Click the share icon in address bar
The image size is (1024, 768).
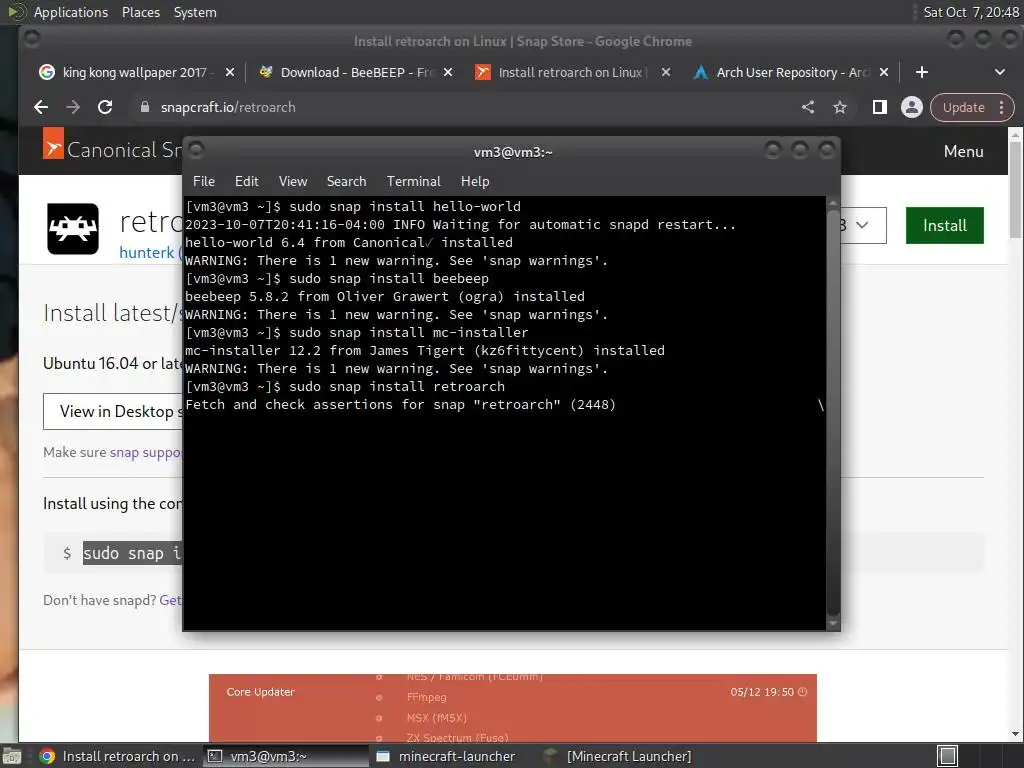click(808, 107)
